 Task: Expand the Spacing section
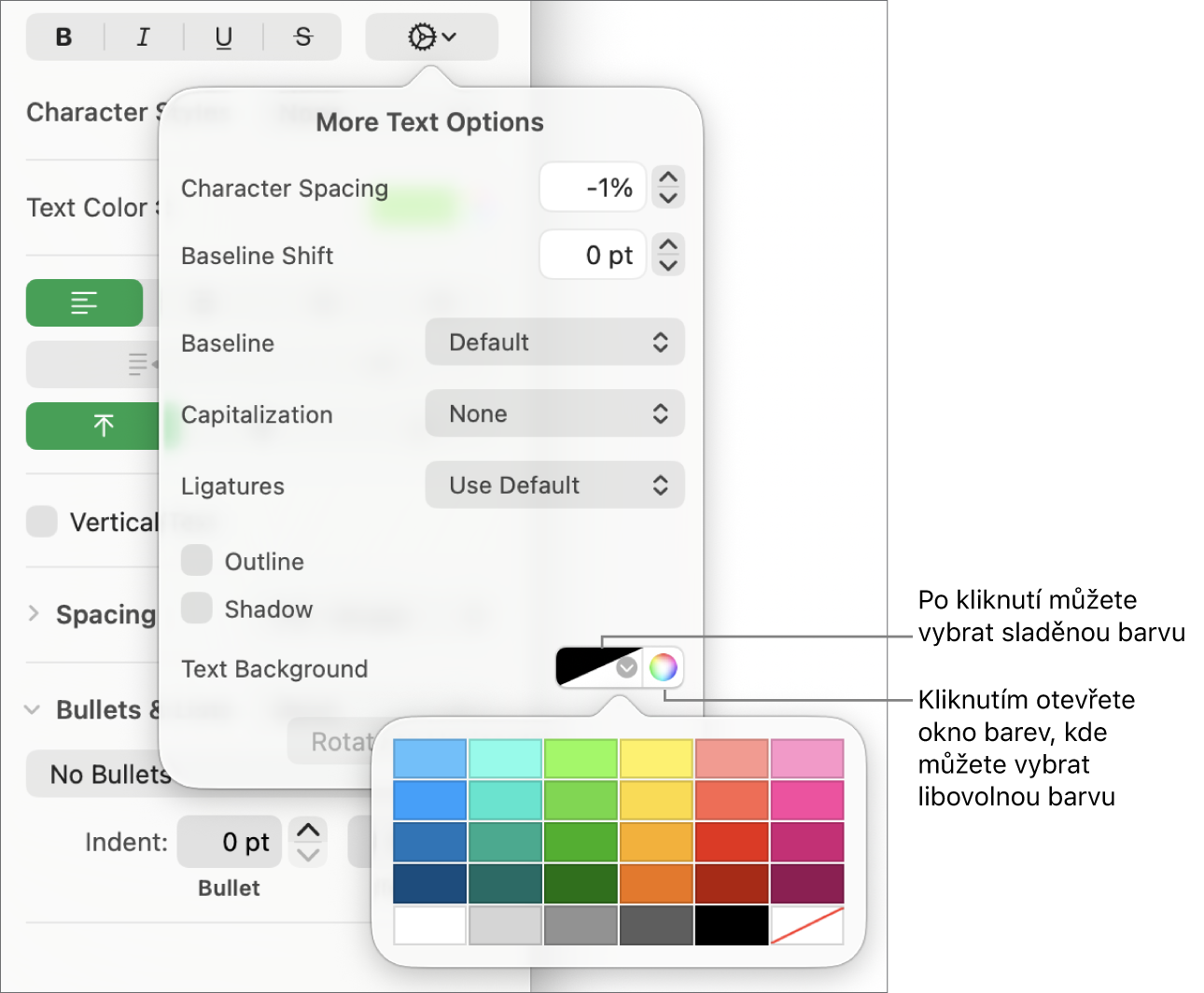coord(34,614)
